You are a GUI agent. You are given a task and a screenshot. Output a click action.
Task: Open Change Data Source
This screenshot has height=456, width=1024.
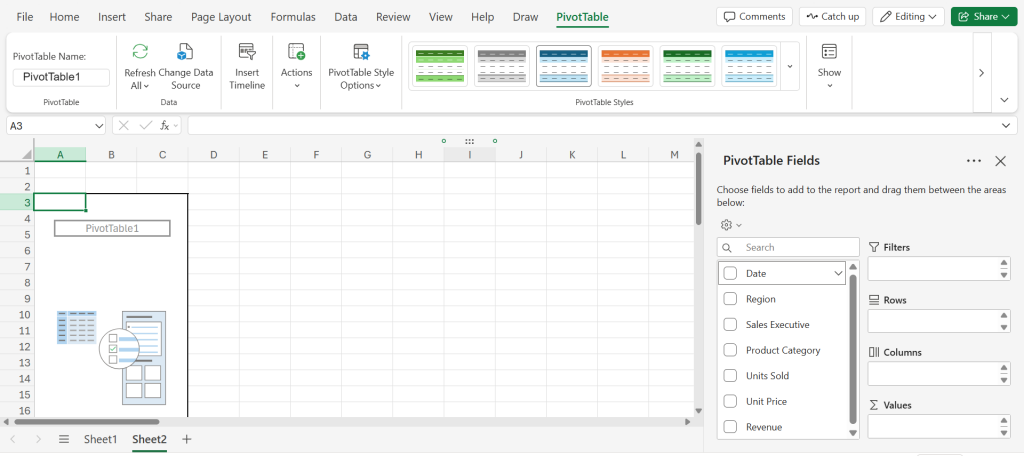[x=185, y=53]
